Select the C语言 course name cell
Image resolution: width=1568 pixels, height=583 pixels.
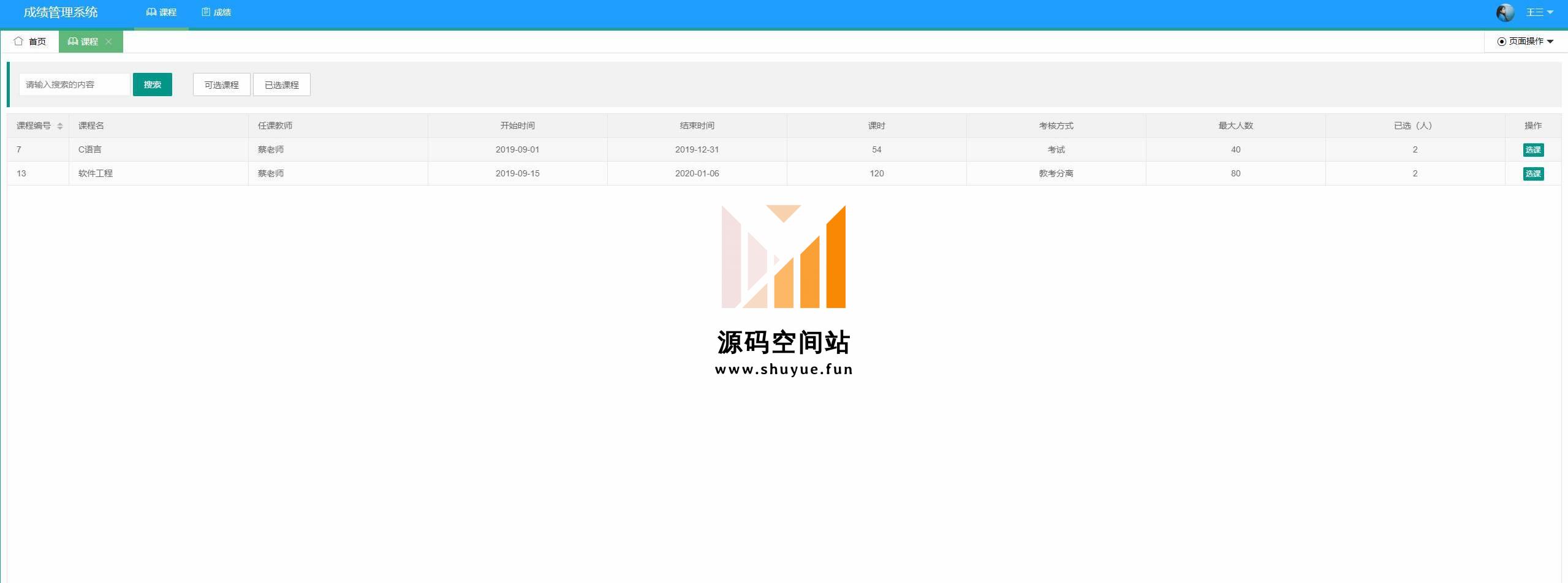click(159, 149)
